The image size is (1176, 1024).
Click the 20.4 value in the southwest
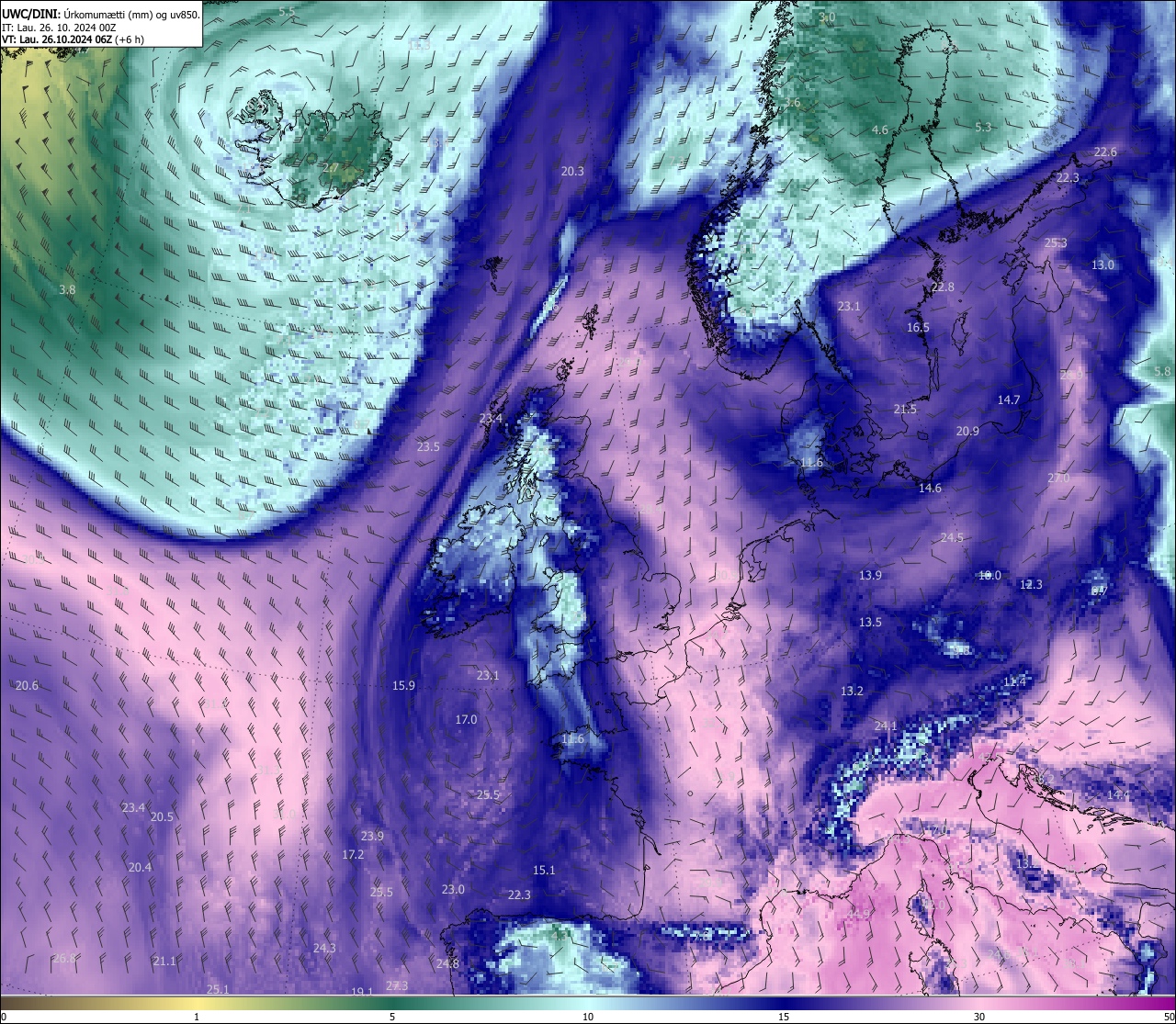pyautogui.click(x=140, y=867)
